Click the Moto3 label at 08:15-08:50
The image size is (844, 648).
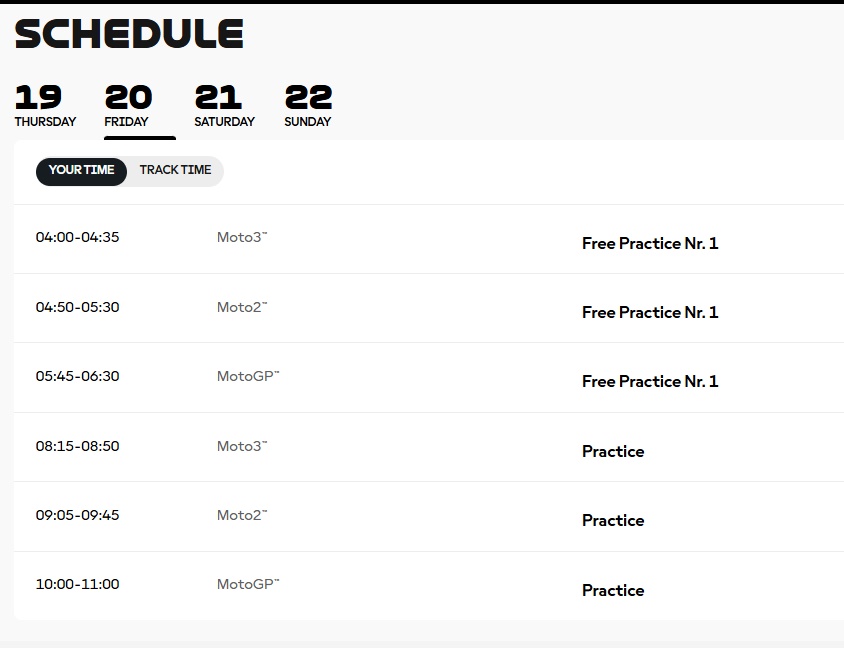coord(242,446)
